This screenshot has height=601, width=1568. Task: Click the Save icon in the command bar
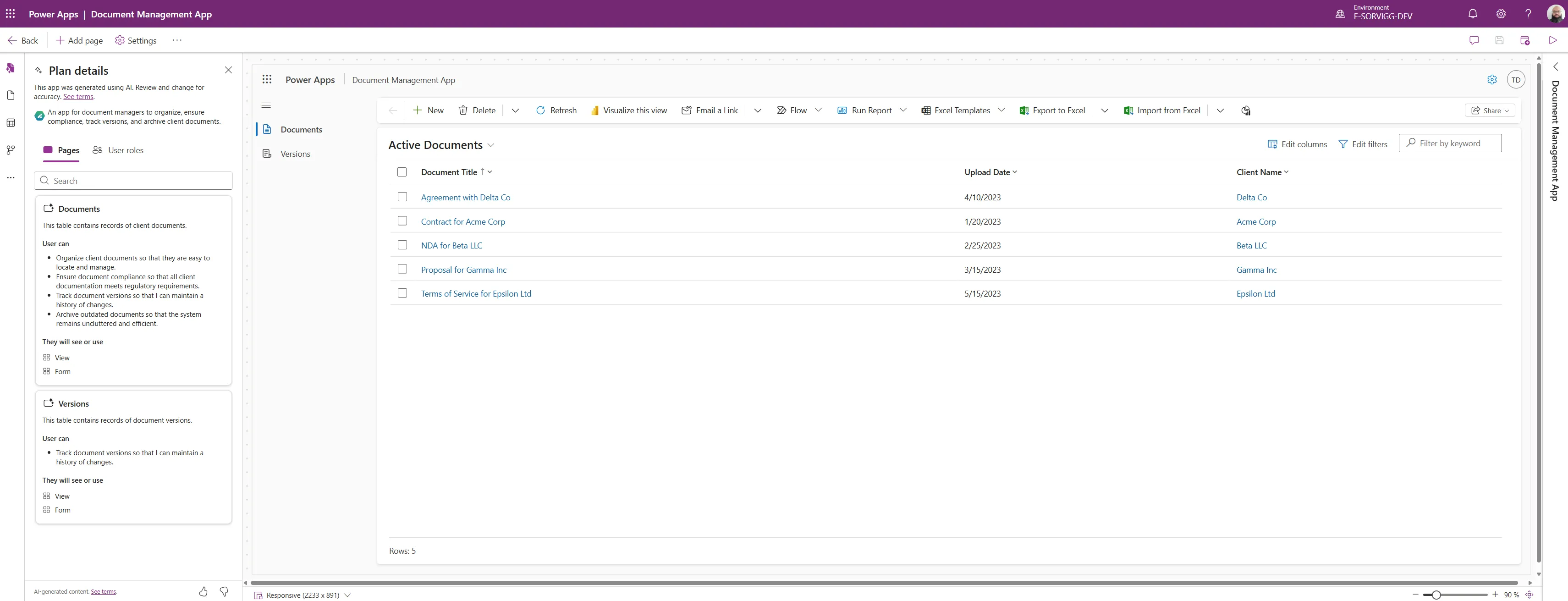(1499, 40)
